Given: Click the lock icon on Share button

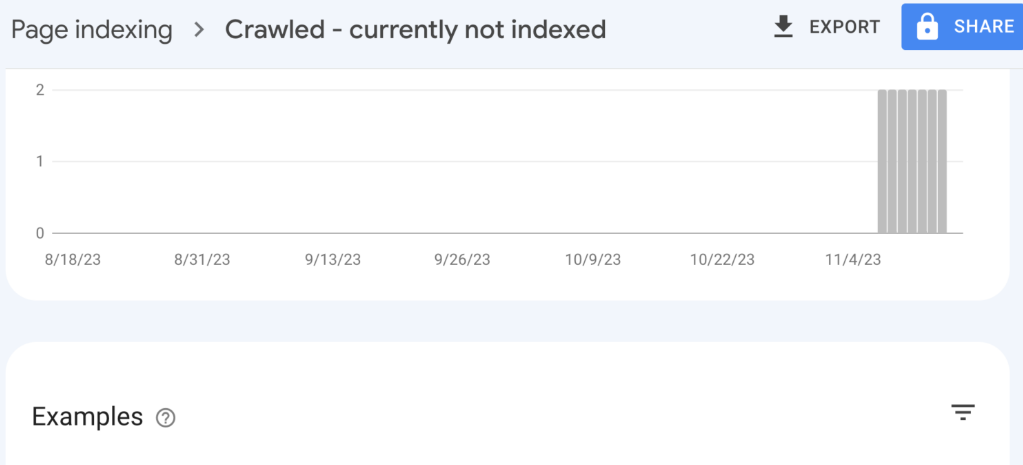Looking at the screenshot, I should pyautogui.click(x=927, y=27).
